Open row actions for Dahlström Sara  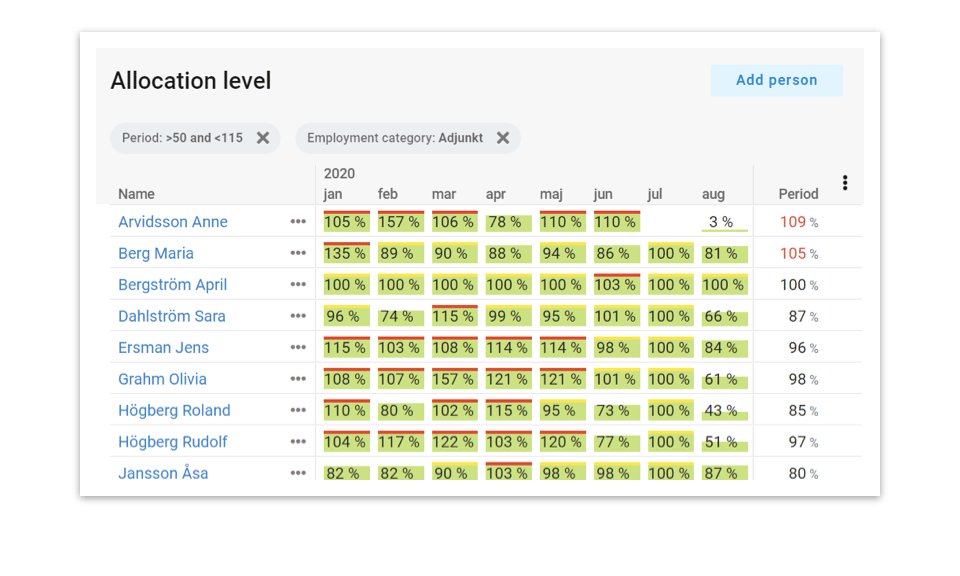pos(297,315)
